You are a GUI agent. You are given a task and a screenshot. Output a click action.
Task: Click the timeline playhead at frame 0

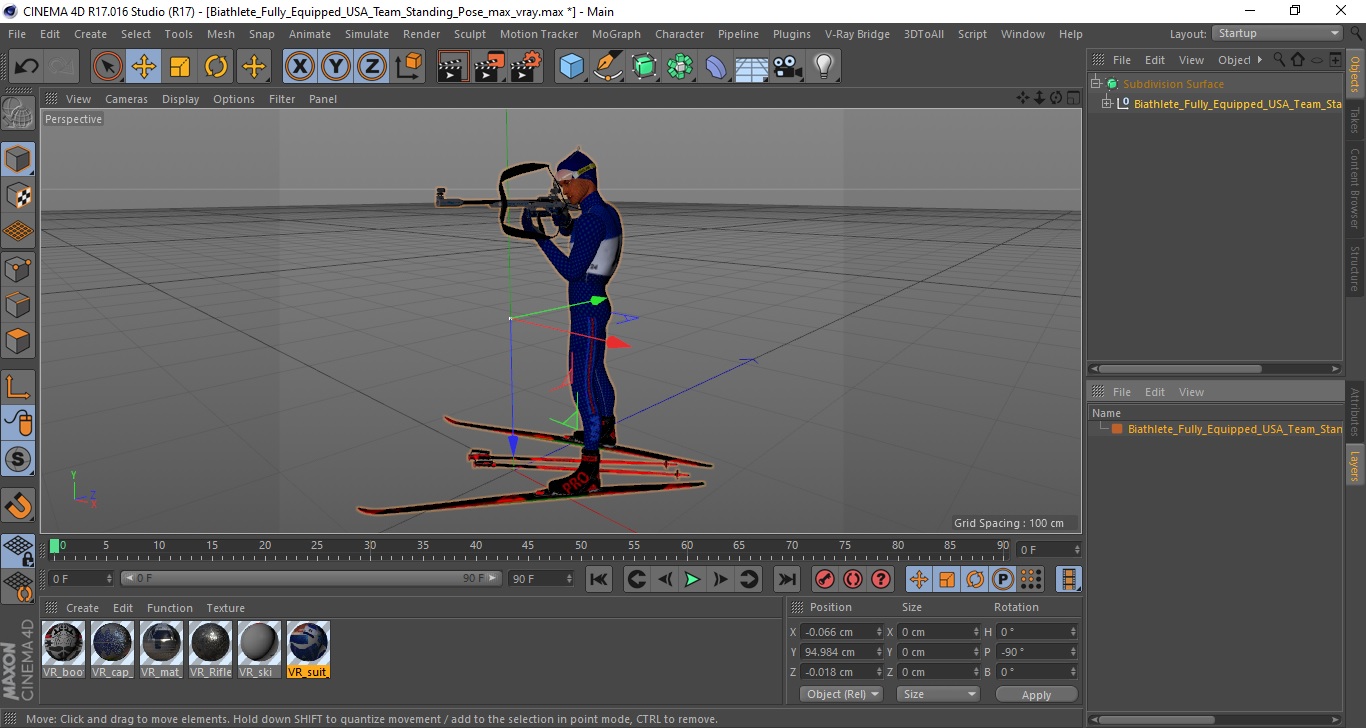pos(55,546)
